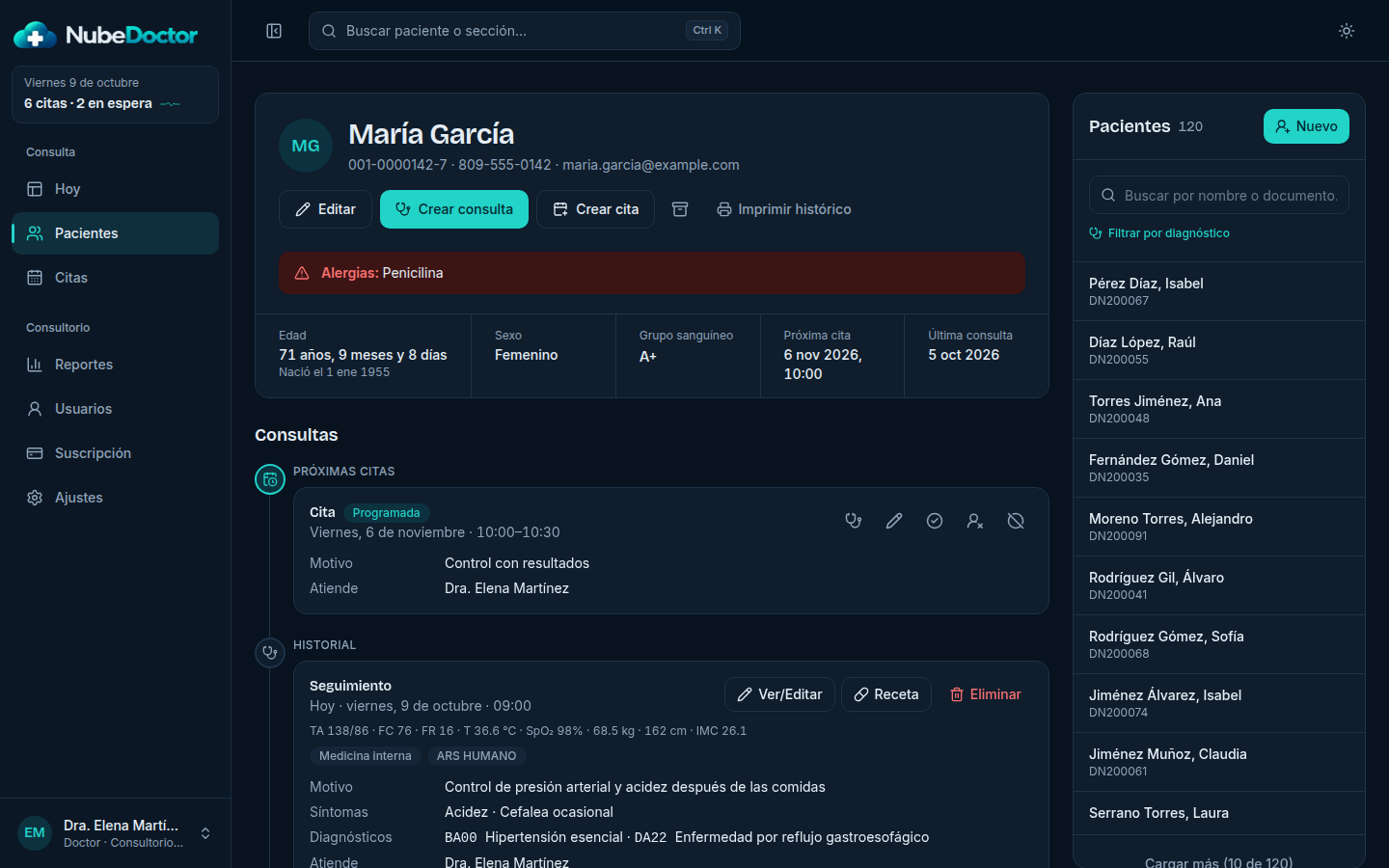Open Ajustes settings

(115, 498)
